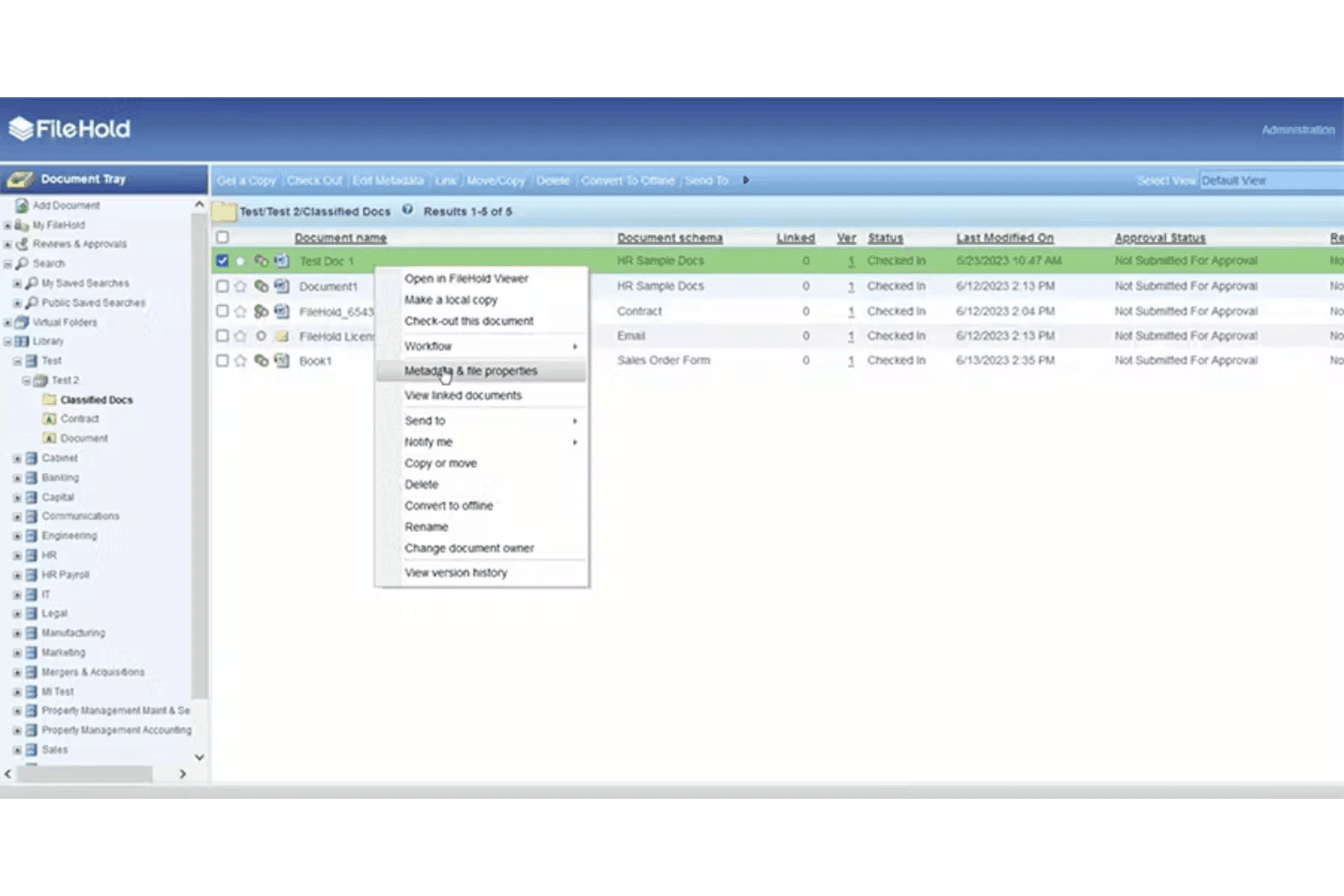Image resolution: width=1344 pixels, height=896 pixels.
Task: Click the file type icon for FileHold License
Action: tap(282, 336)
